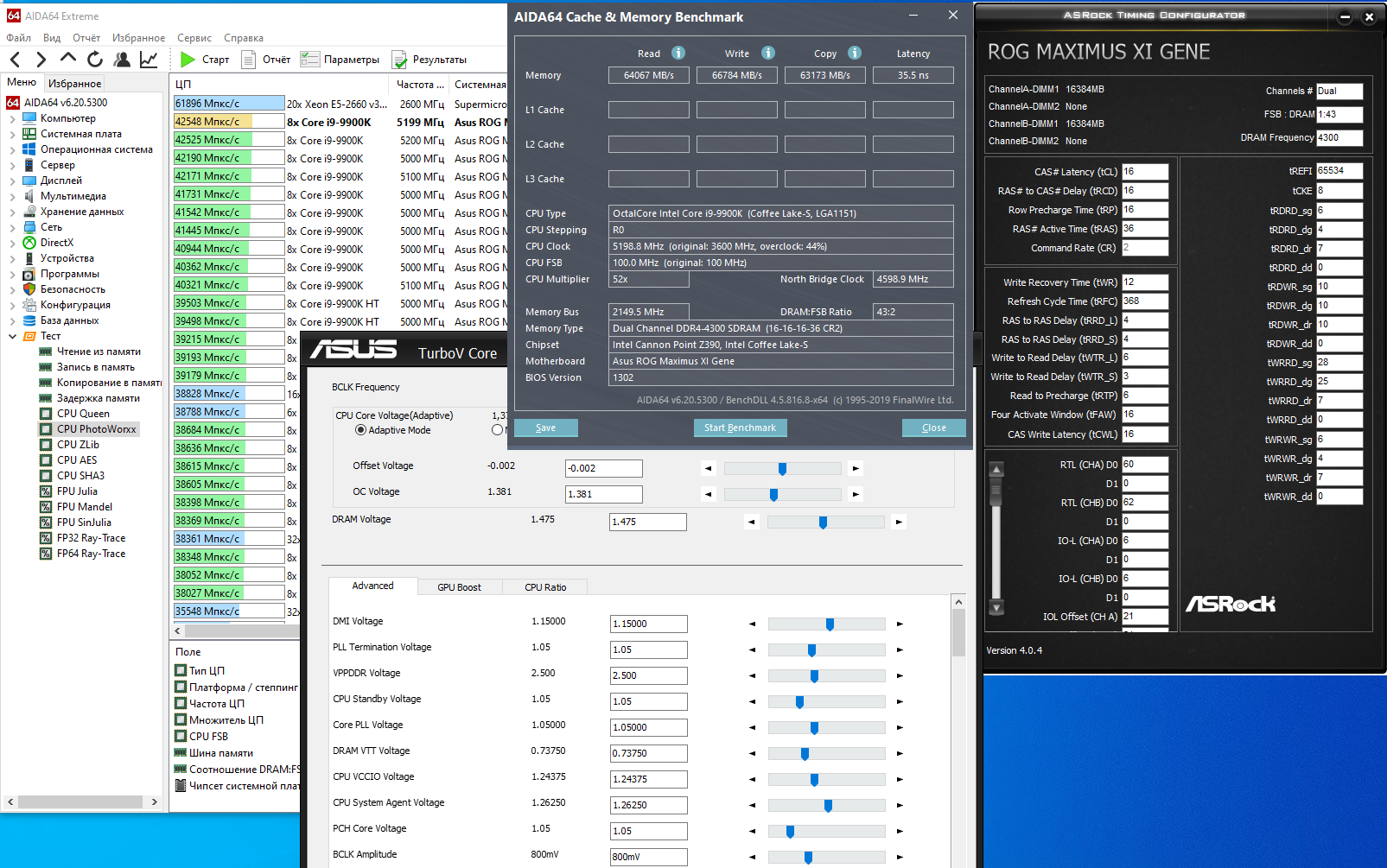Click Save in the Cache & Memory Benchmark
The width and height of the screenshot is (1387, 868).
[545, 428]
